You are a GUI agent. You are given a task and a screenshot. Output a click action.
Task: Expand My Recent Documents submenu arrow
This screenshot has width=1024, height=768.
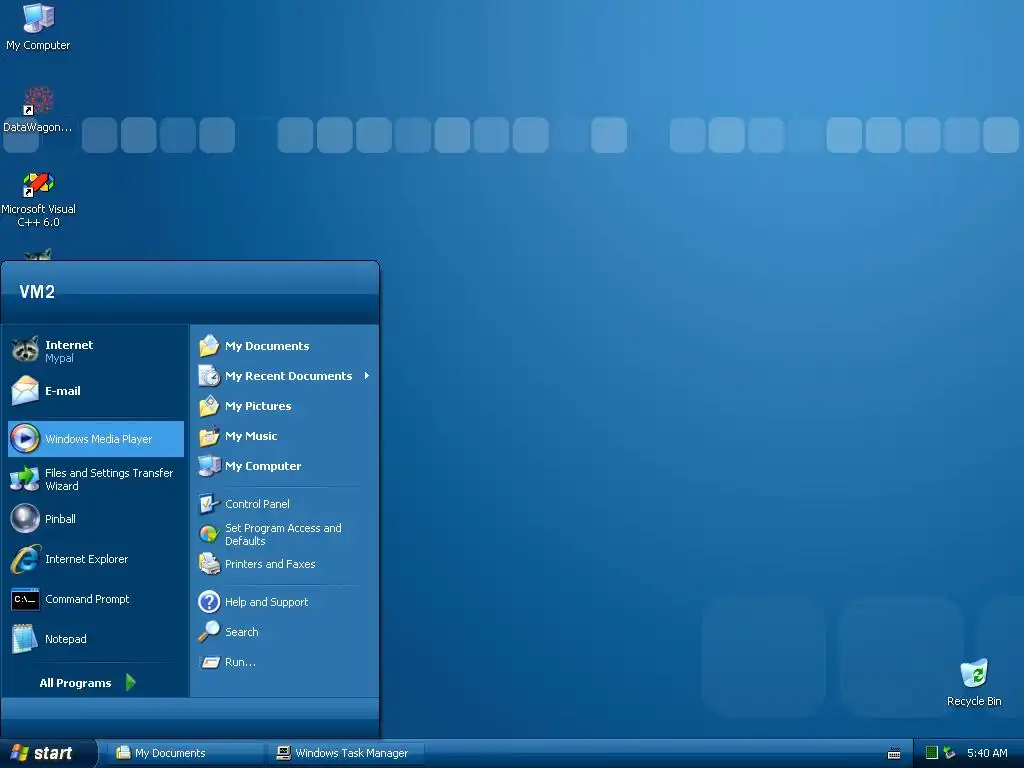tap(367, 376)
